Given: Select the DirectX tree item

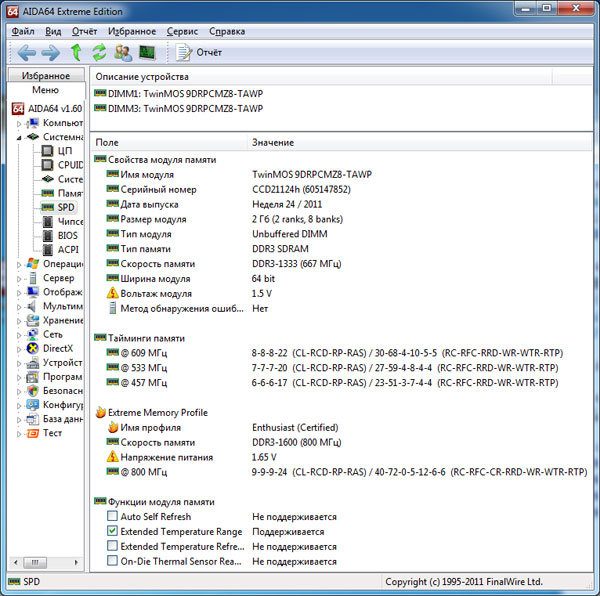Looking at the screenshot, I should tap(58, 348).
